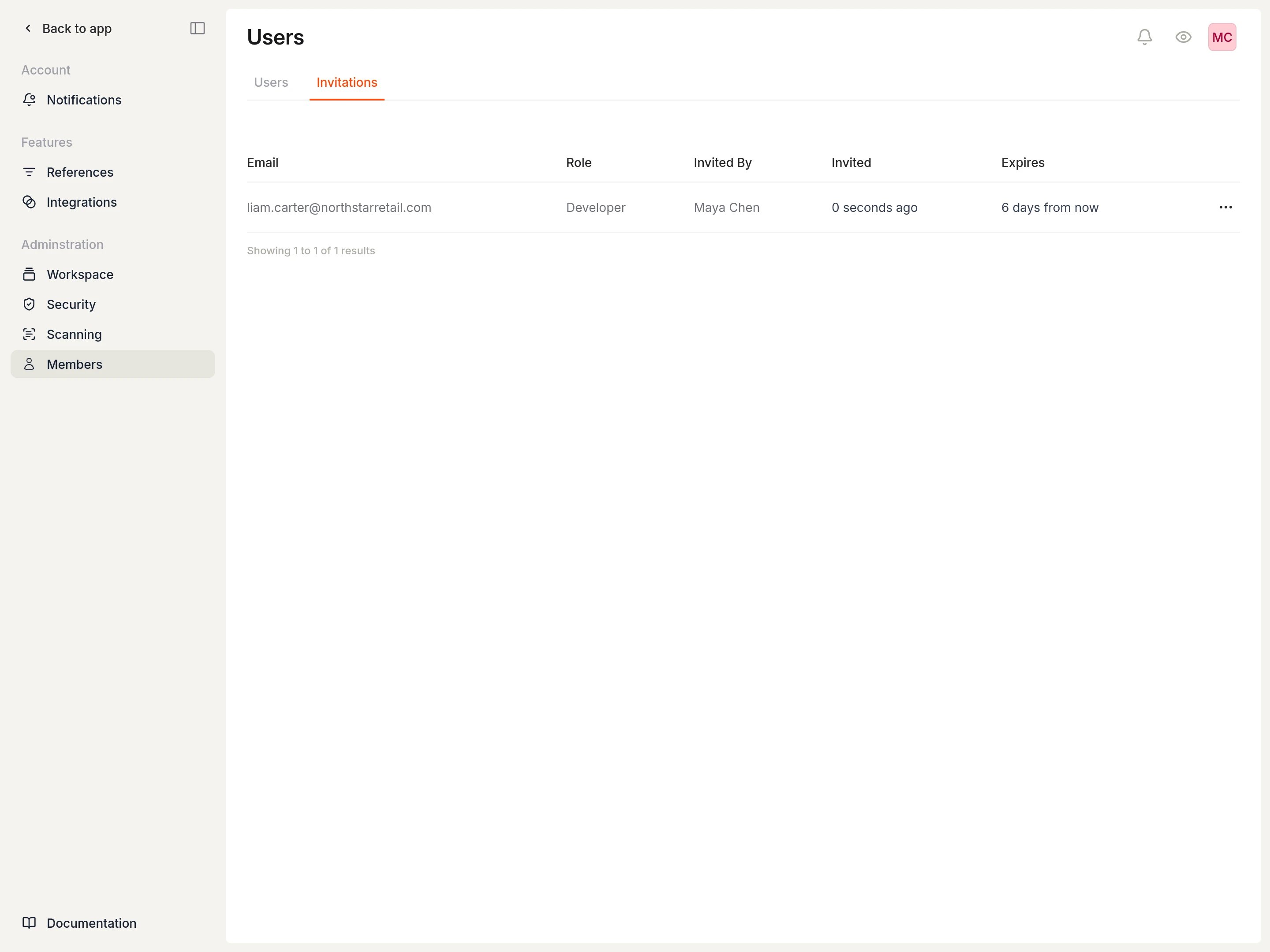
Task: Click the Integrations link icon
Action: coord(29,202)
